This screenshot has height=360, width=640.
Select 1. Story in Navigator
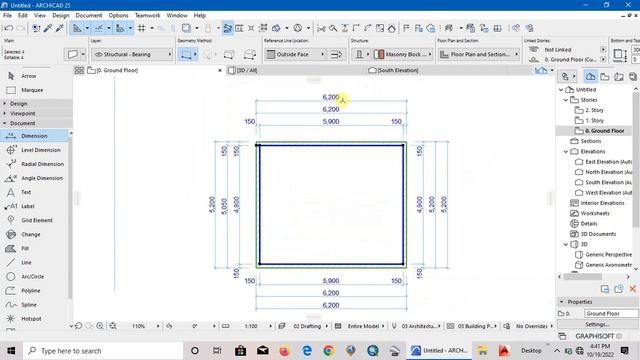[594, 120]
